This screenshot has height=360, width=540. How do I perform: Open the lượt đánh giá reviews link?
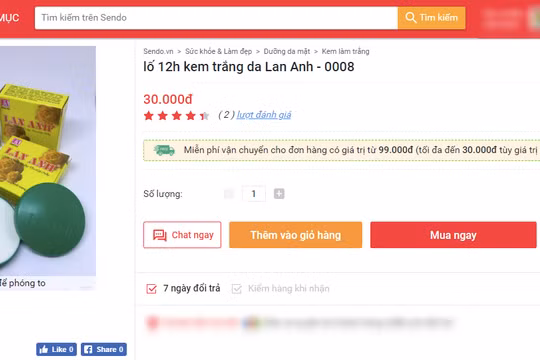click(x=264, y=115)
